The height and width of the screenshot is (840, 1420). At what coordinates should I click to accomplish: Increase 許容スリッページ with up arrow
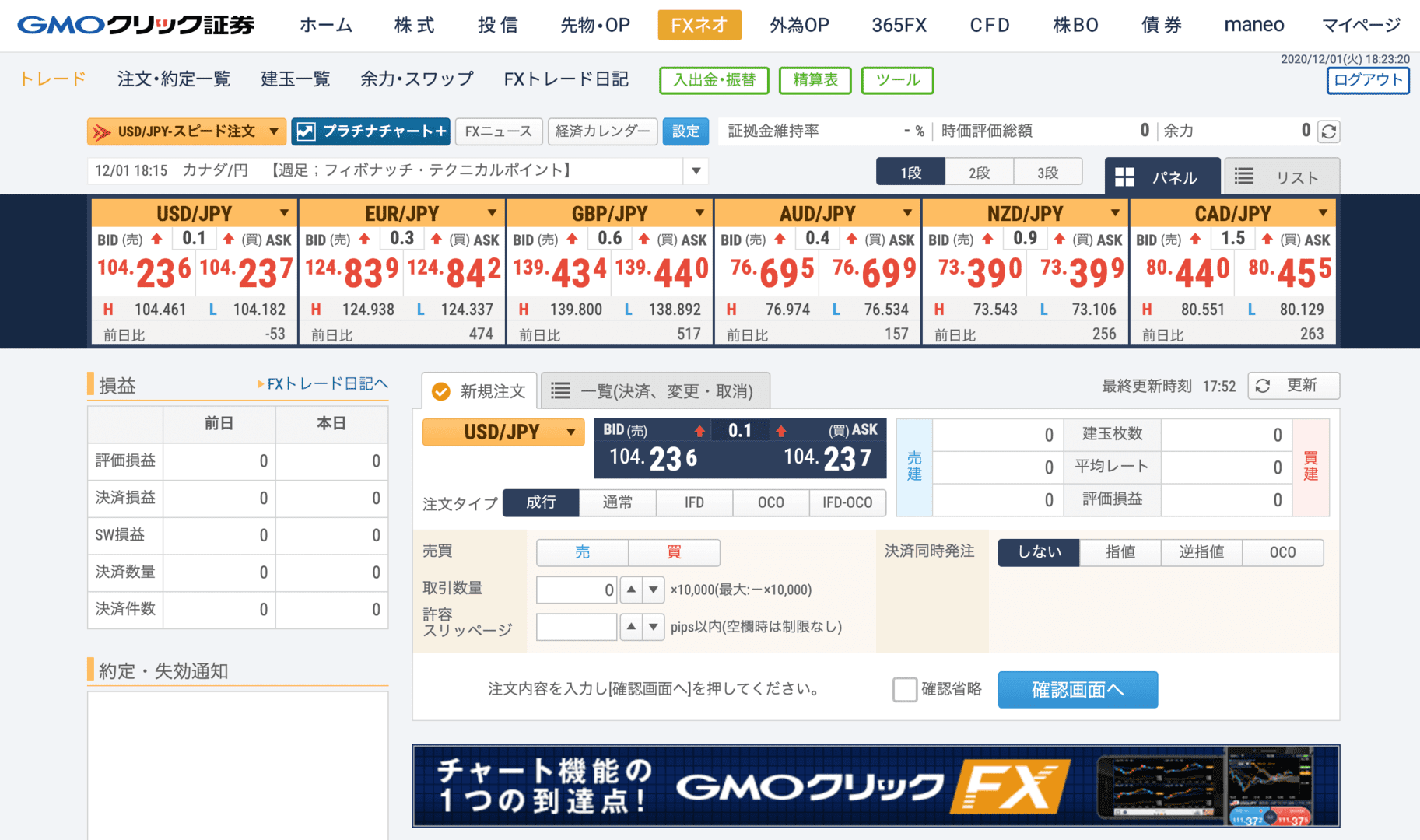click(x=631, y=626)
